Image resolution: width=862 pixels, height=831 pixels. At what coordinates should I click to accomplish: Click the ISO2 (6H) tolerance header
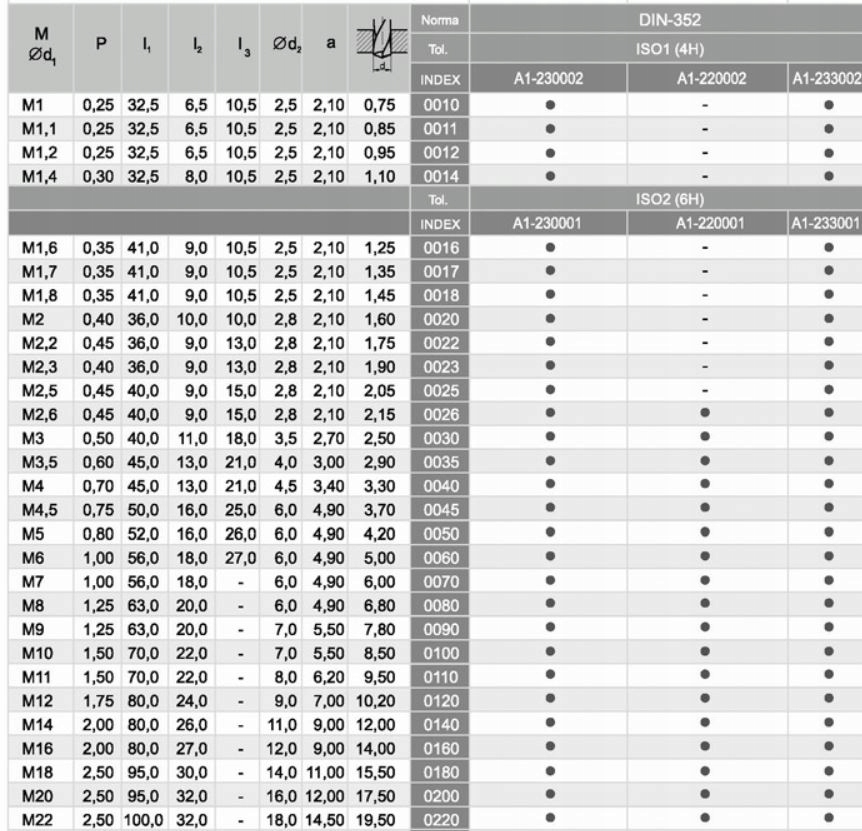[x=669, y=199]
